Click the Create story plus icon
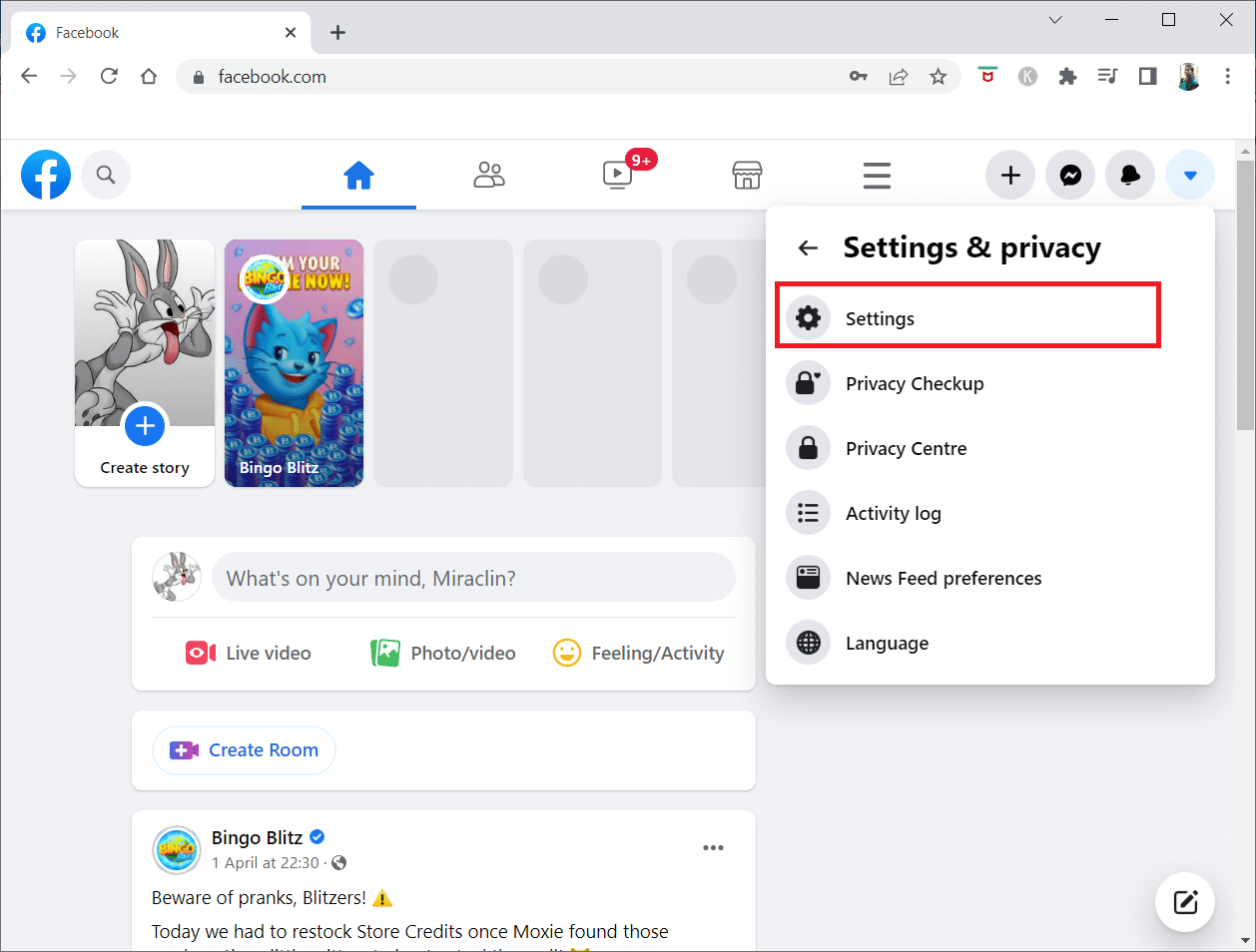The width and height of the screenshot is (1256, 952). 145,426
